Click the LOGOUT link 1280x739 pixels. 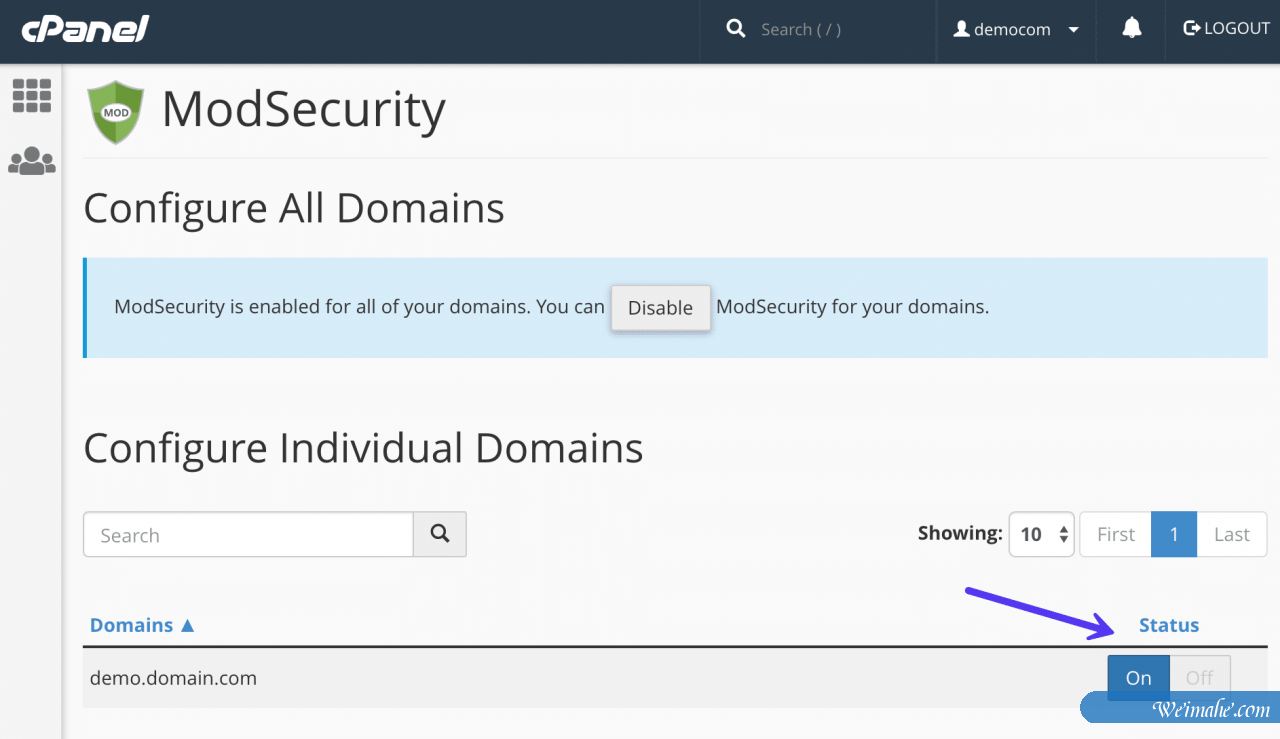[1226, 29]
